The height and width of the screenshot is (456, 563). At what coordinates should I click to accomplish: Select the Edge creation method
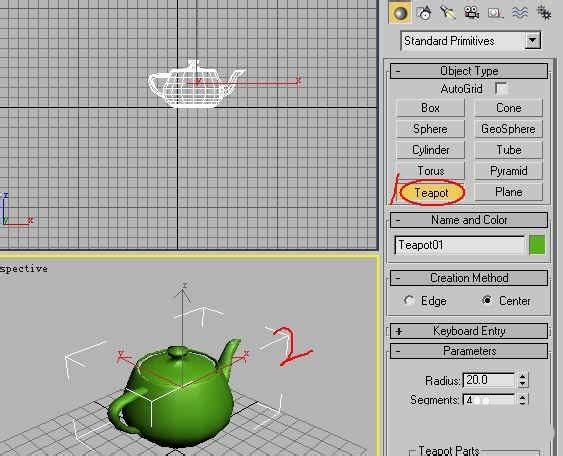coord(425,301)
